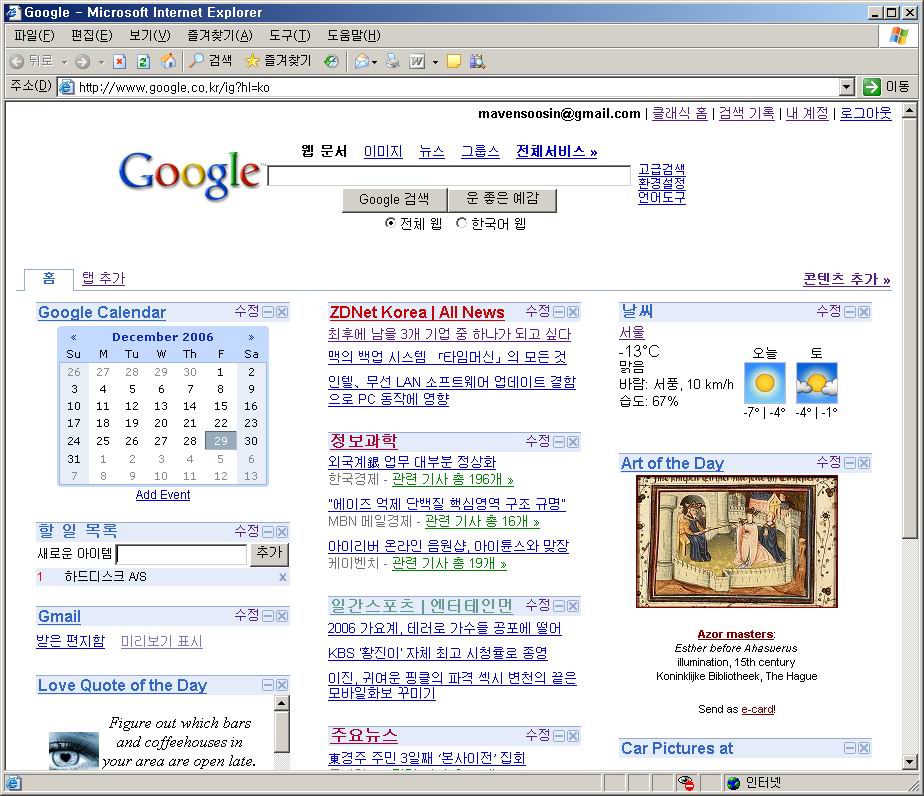
Task: Click inside the Google search box
Action: tap(449, 176)
